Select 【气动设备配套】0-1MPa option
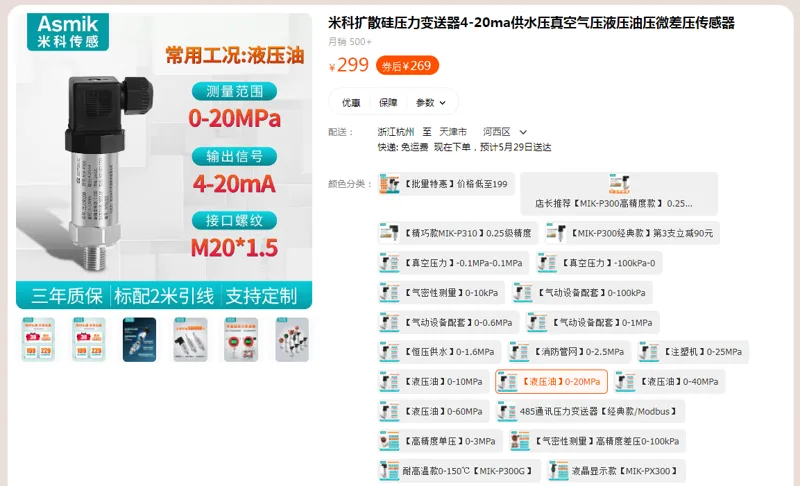800x486 pixels. coord(592,322)
